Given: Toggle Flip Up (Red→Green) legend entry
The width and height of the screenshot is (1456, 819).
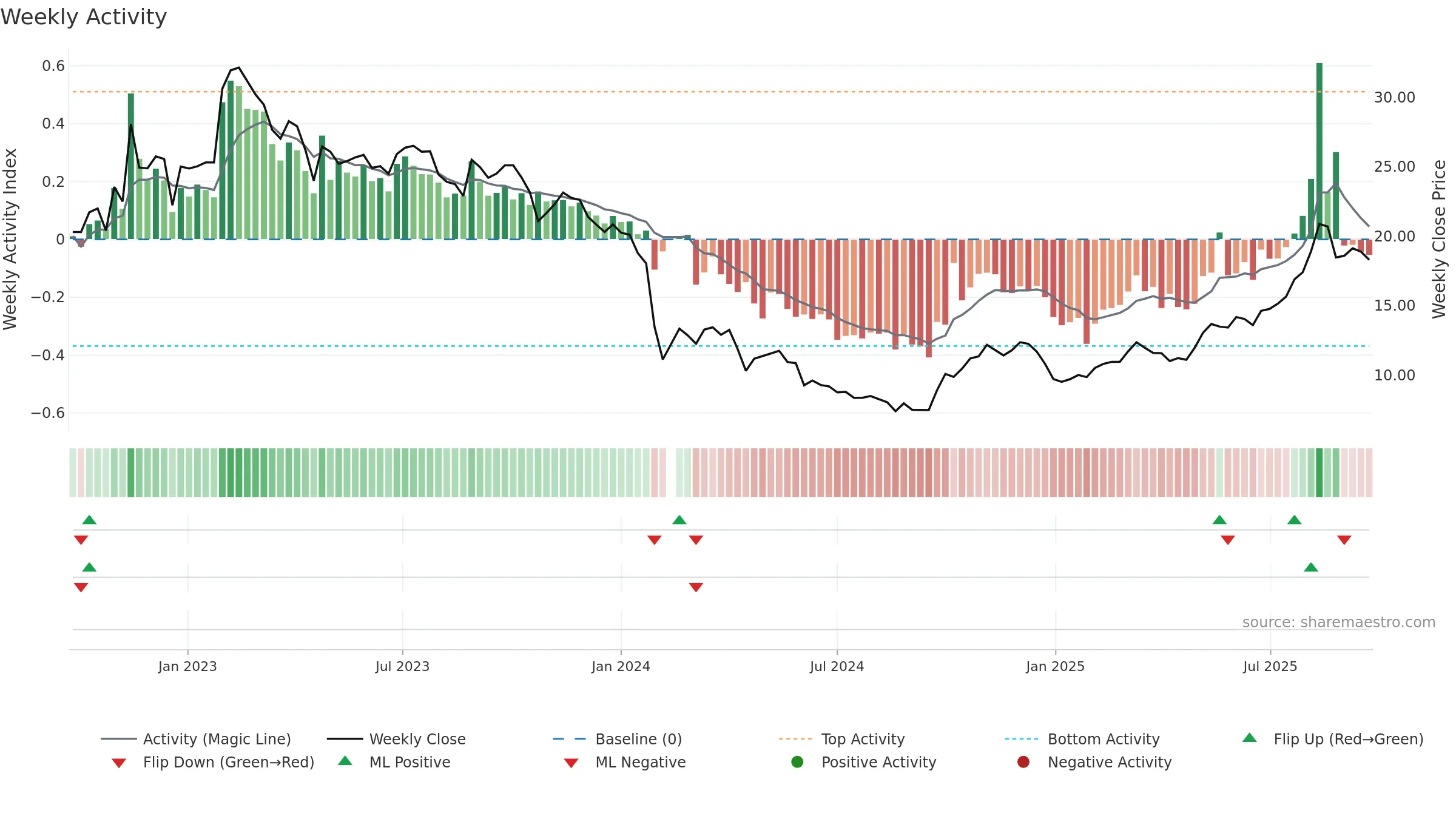Looking at the screenshot, I should pyautogui.click(x=1332, y=739).
